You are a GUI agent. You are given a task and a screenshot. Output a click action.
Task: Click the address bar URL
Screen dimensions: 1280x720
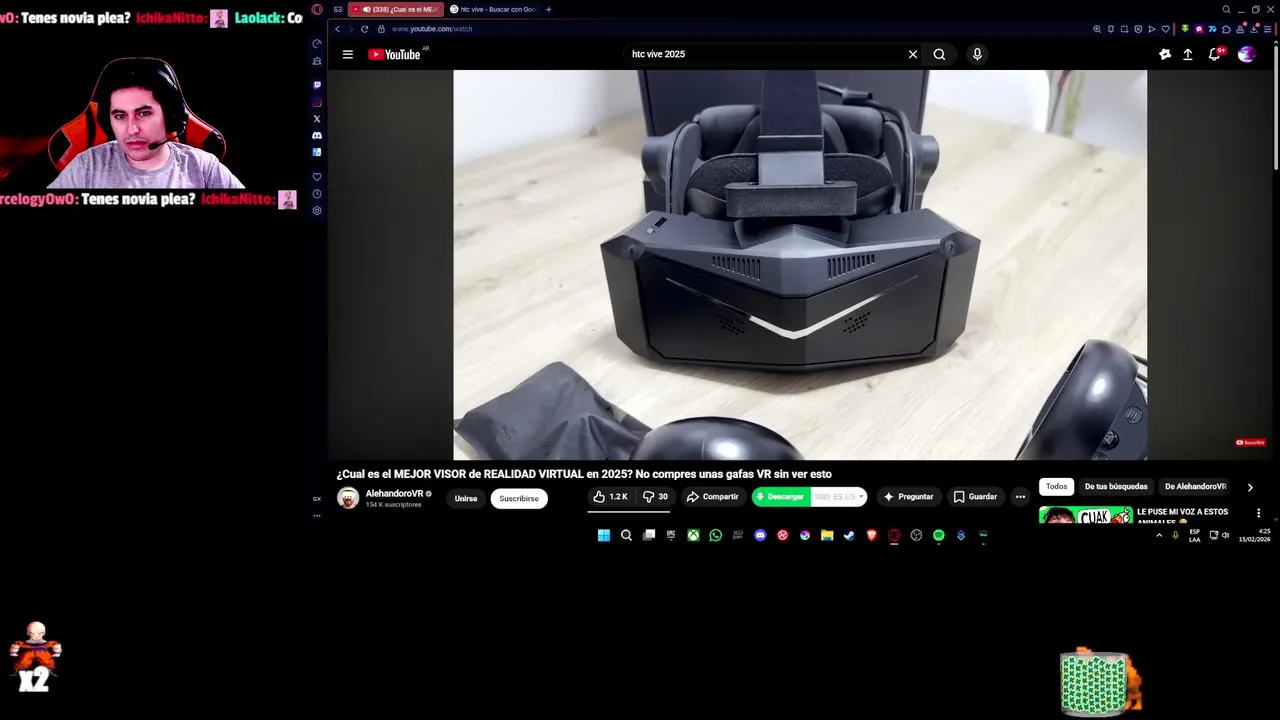(432, 29)
